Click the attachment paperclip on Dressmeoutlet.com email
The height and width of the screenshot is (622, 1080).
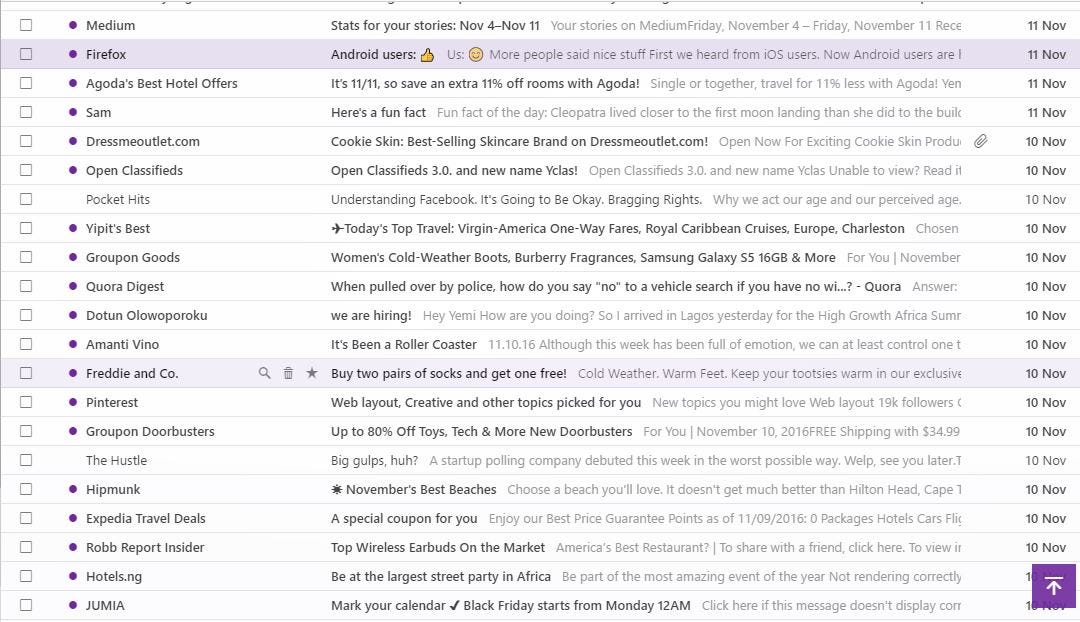[981, 141]
